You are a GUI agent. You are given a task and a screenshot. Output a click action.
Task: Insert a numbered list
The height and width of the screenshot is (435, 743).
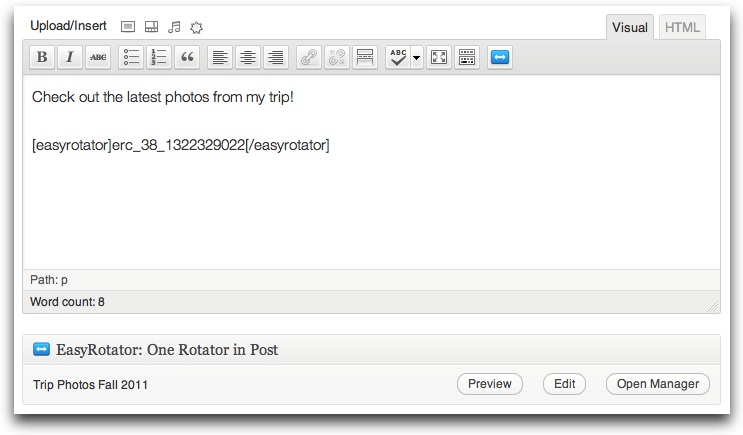click(159, 58)
